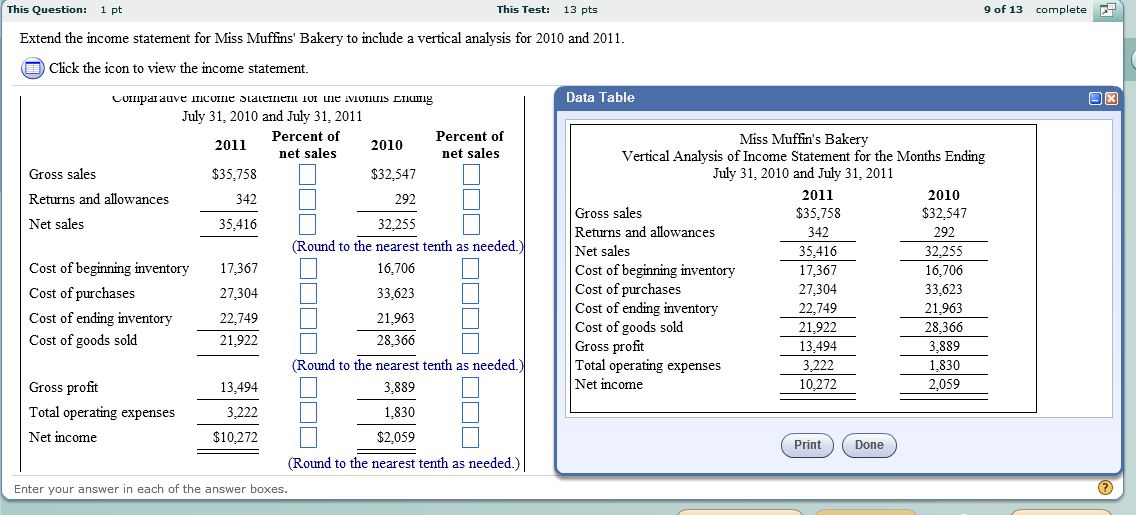Select Cost of goods sold 2010 percent box
1136x515 pixels.
point(471,343)
